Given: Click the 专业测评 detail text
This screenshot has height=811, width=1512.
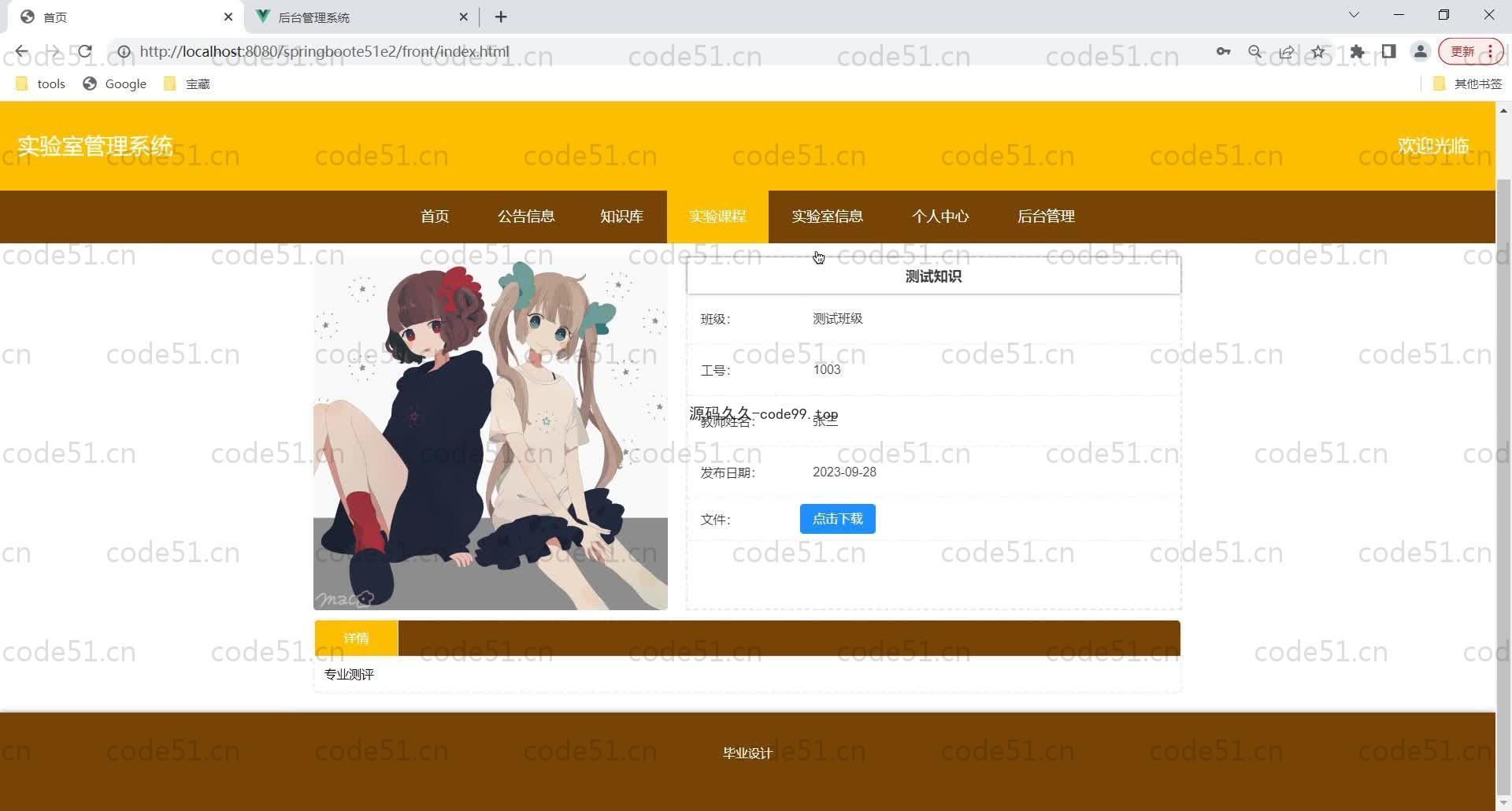Looking at the screenshot, I should 349,675.
